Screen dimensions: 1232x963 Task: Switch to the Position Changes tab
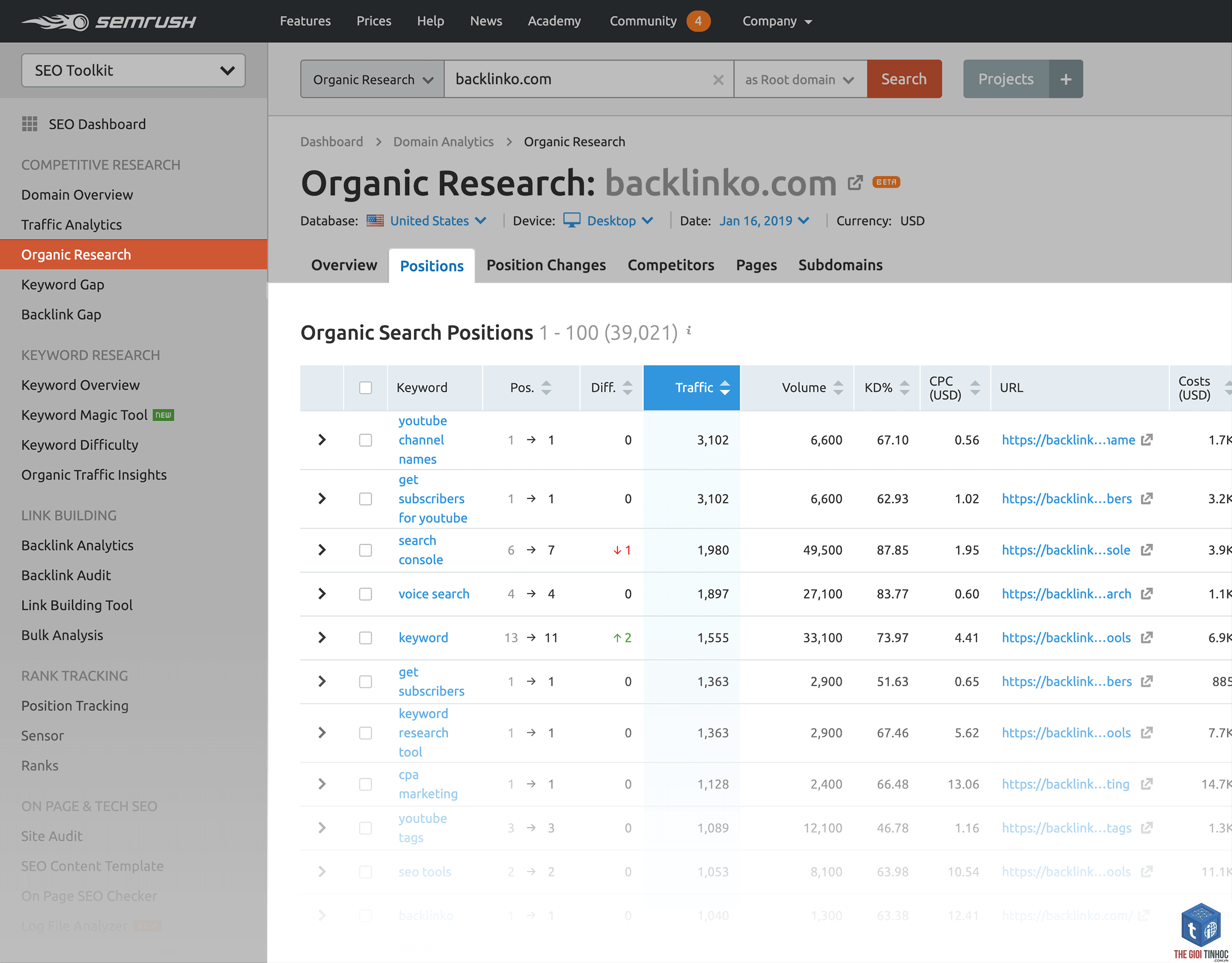pos(546,265)
